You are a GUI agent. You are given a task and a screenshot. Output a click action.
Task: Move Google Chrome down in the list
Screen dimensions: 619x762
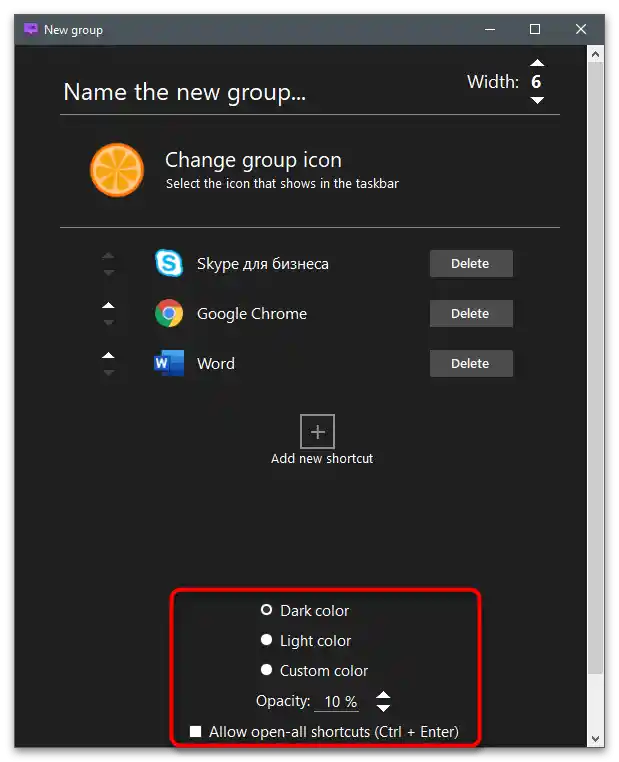click(x=108, y=322)
